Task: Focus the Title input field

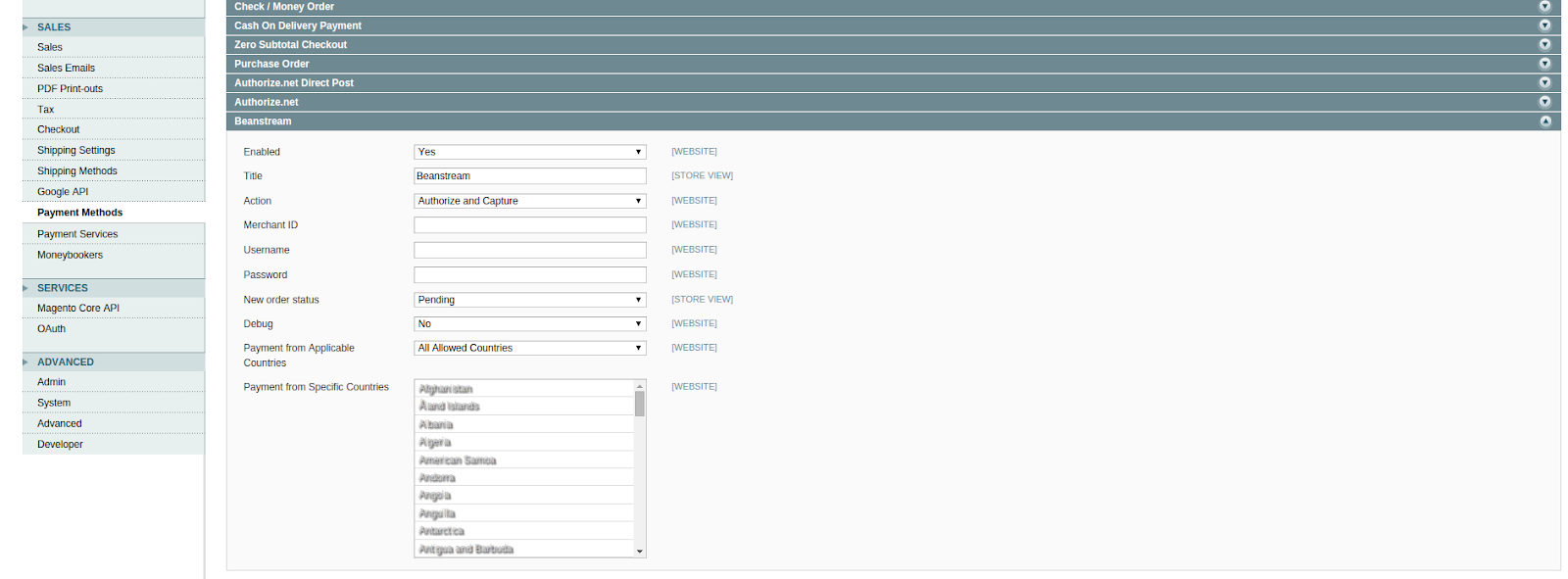Action: [530, 176]
